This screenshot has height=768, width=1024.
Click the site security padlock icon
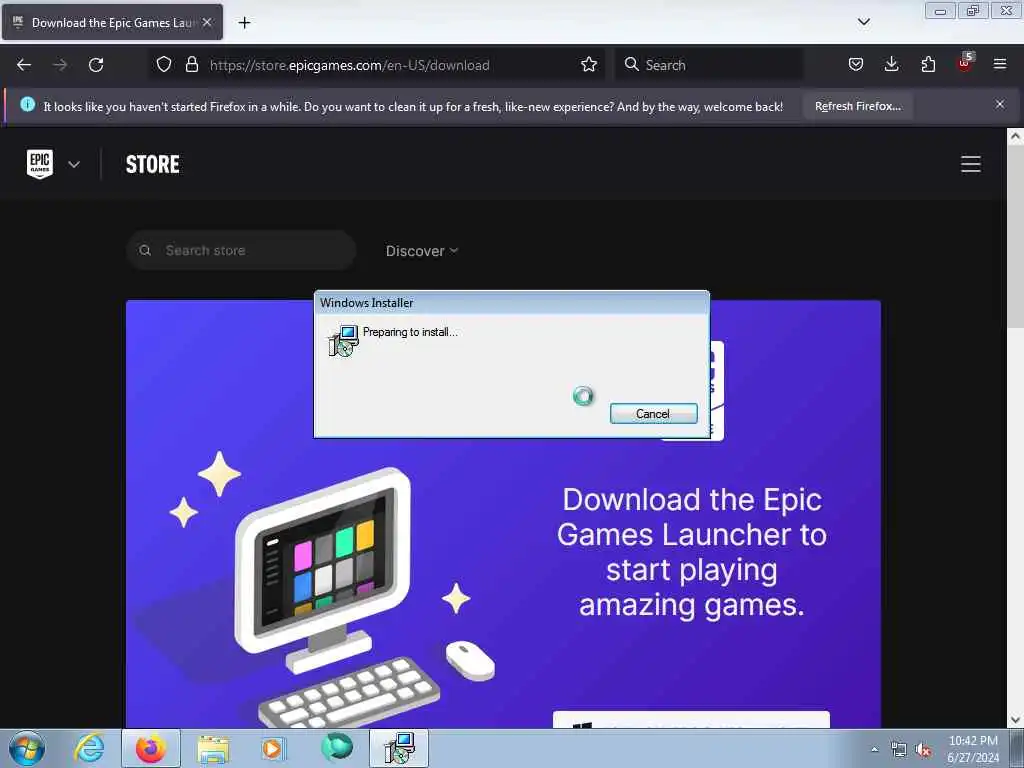click(191, 65)
